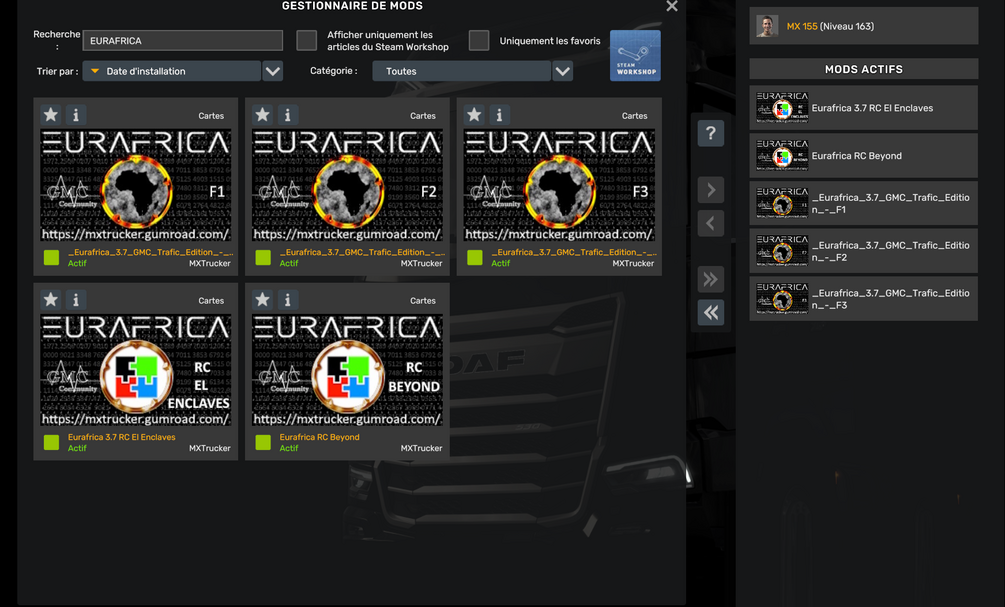The width and height of the screenshot is (1005, 607).
Task: Toggle green active square of F3 mod
Action: (474, 258)
